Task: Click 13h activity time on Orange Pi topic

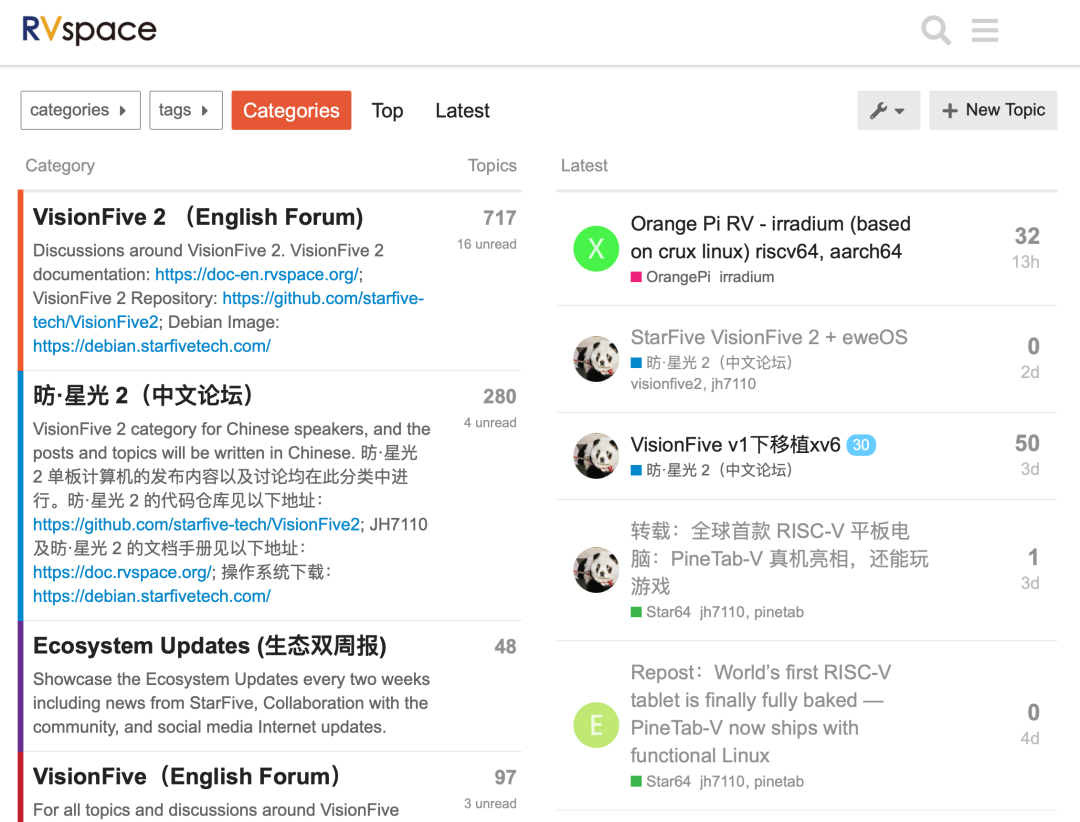Action: click(x=1026, y=262)
